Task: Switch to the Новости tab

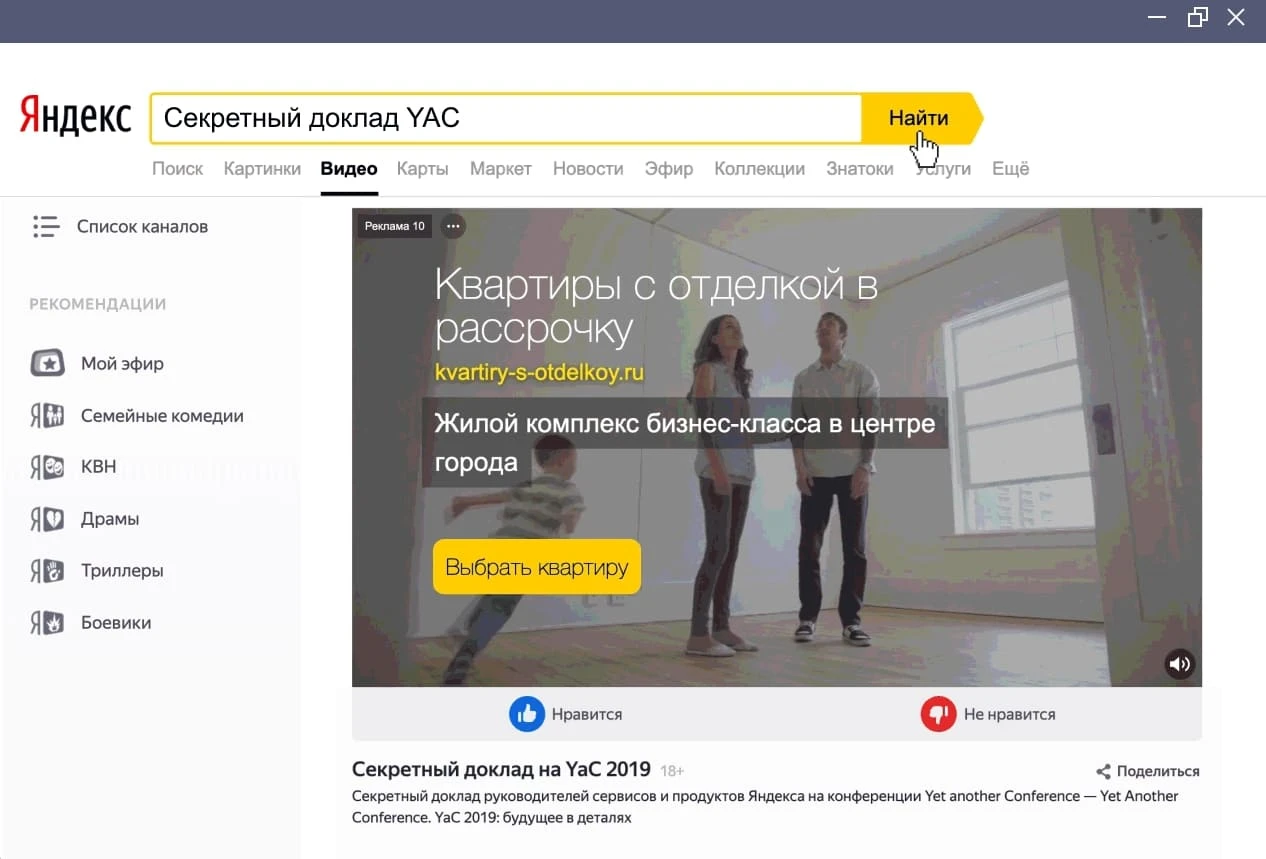Action: (x=588, y=168)
